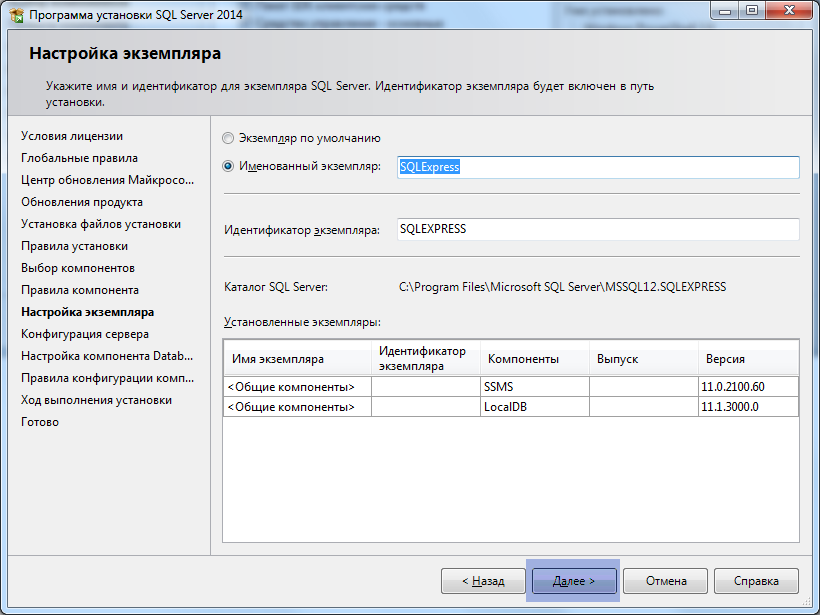This screenshot has width=820, height=615.
Task: Click the Имя экземпляра column header
Action: click(298, 358)
